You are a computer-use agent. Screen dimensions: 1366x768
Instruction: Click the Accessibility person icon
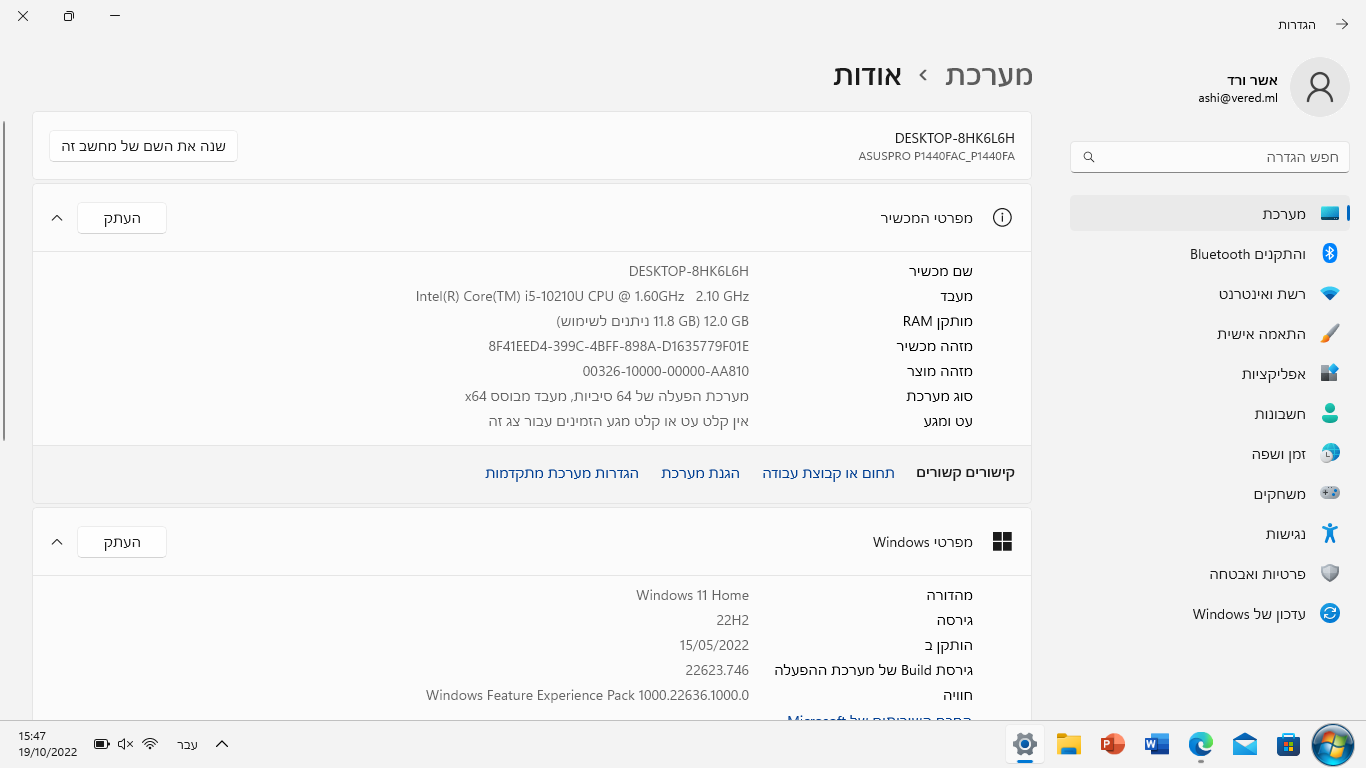pos(1329,533)
